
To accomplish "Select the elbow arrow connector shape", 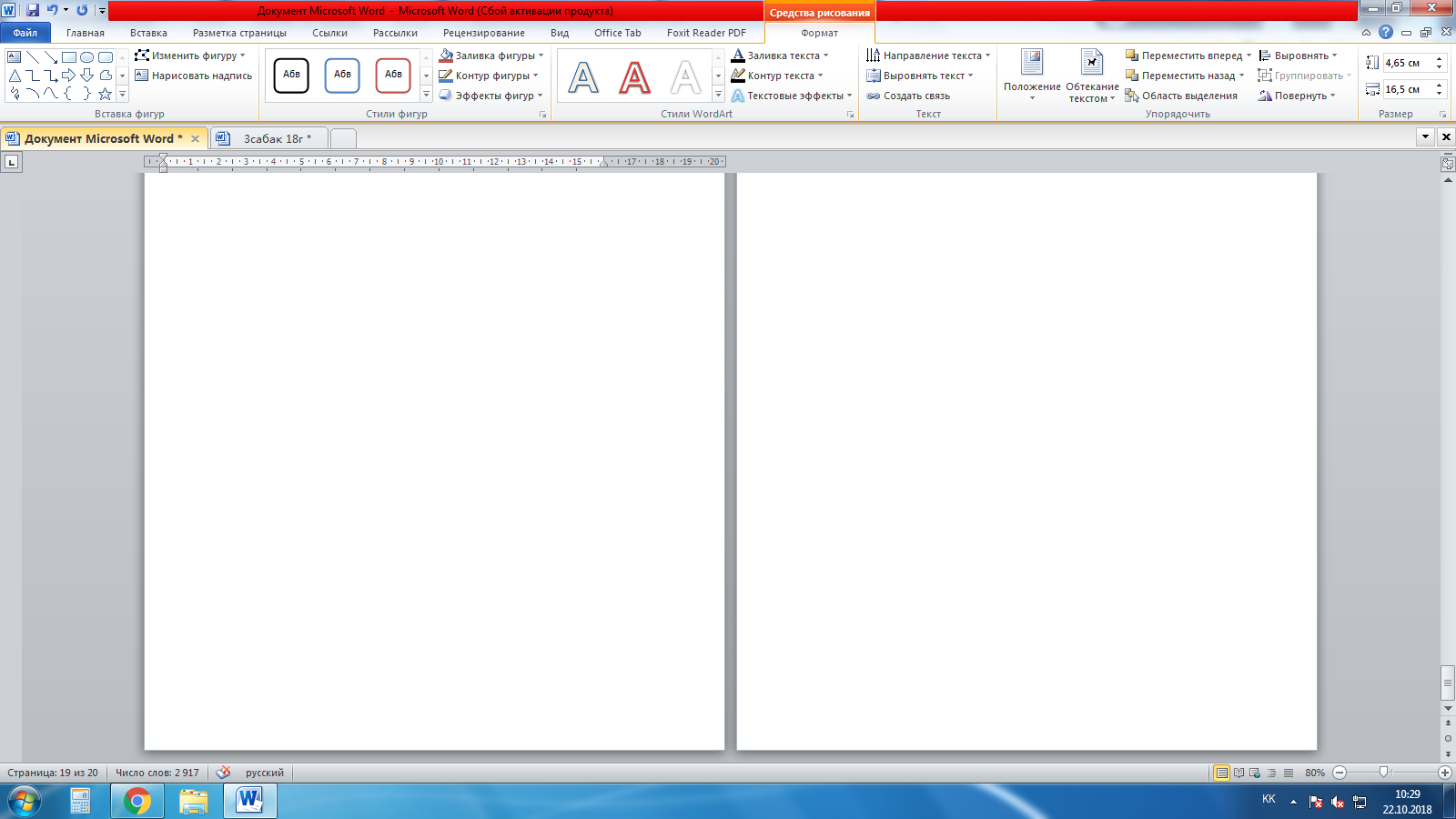I will tap(51, 76).
